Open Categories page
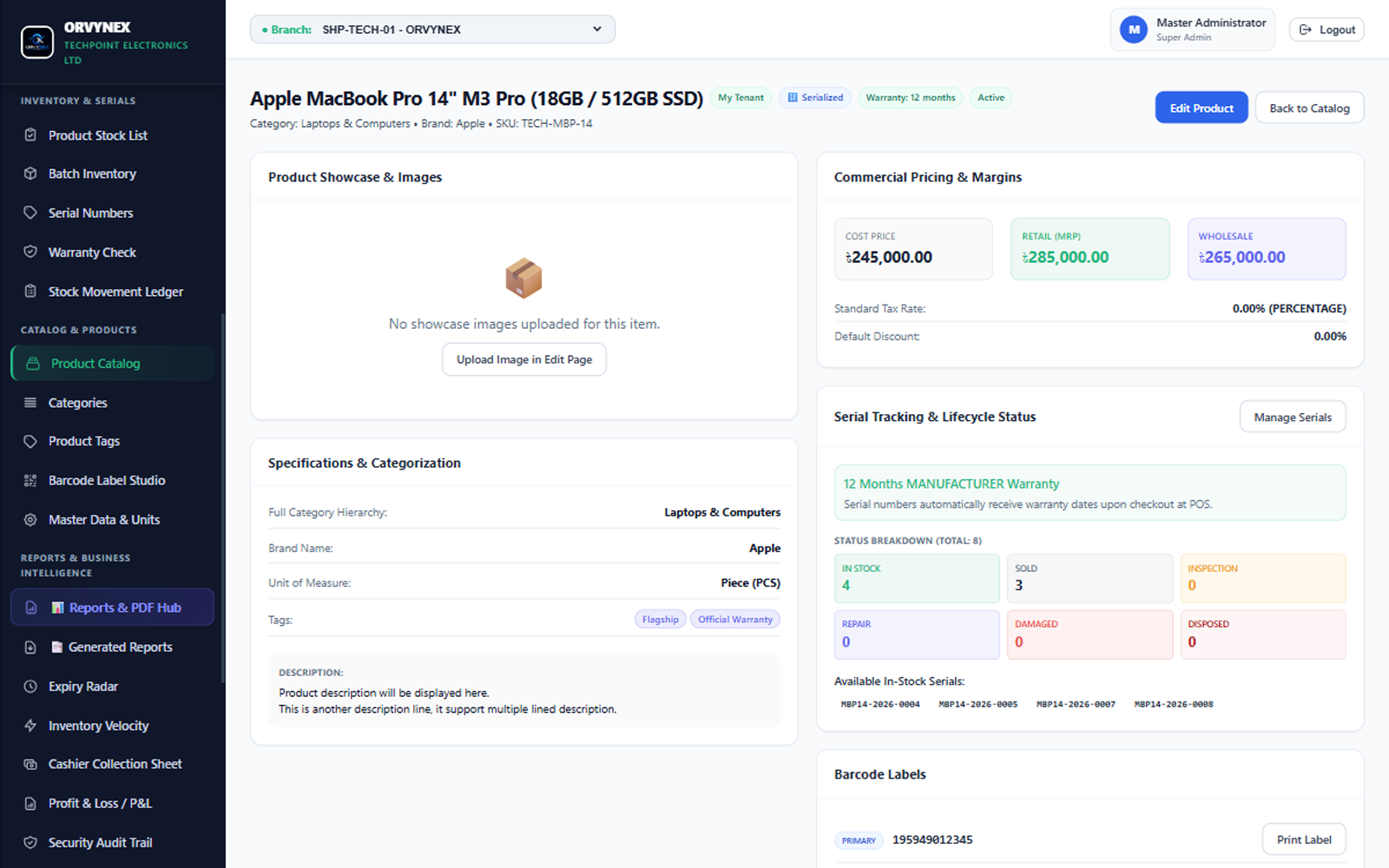The image size is (1389, 868). click(x=112, y=403)
